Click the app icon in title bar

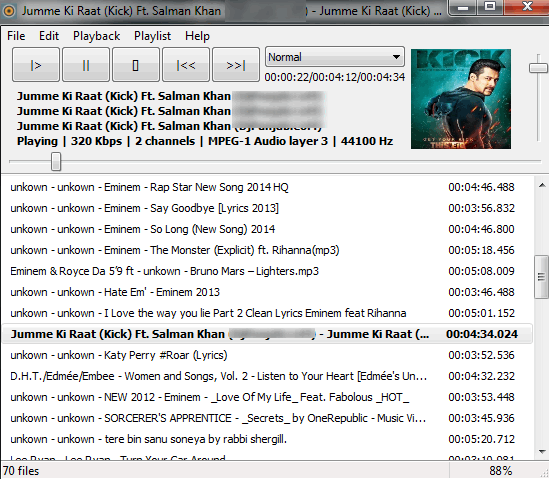[x=9, y=11]
